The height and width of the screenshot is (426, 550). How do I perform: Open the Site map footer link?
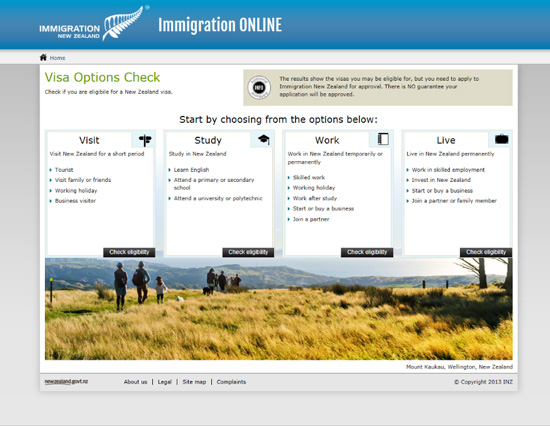coord(194,382)
